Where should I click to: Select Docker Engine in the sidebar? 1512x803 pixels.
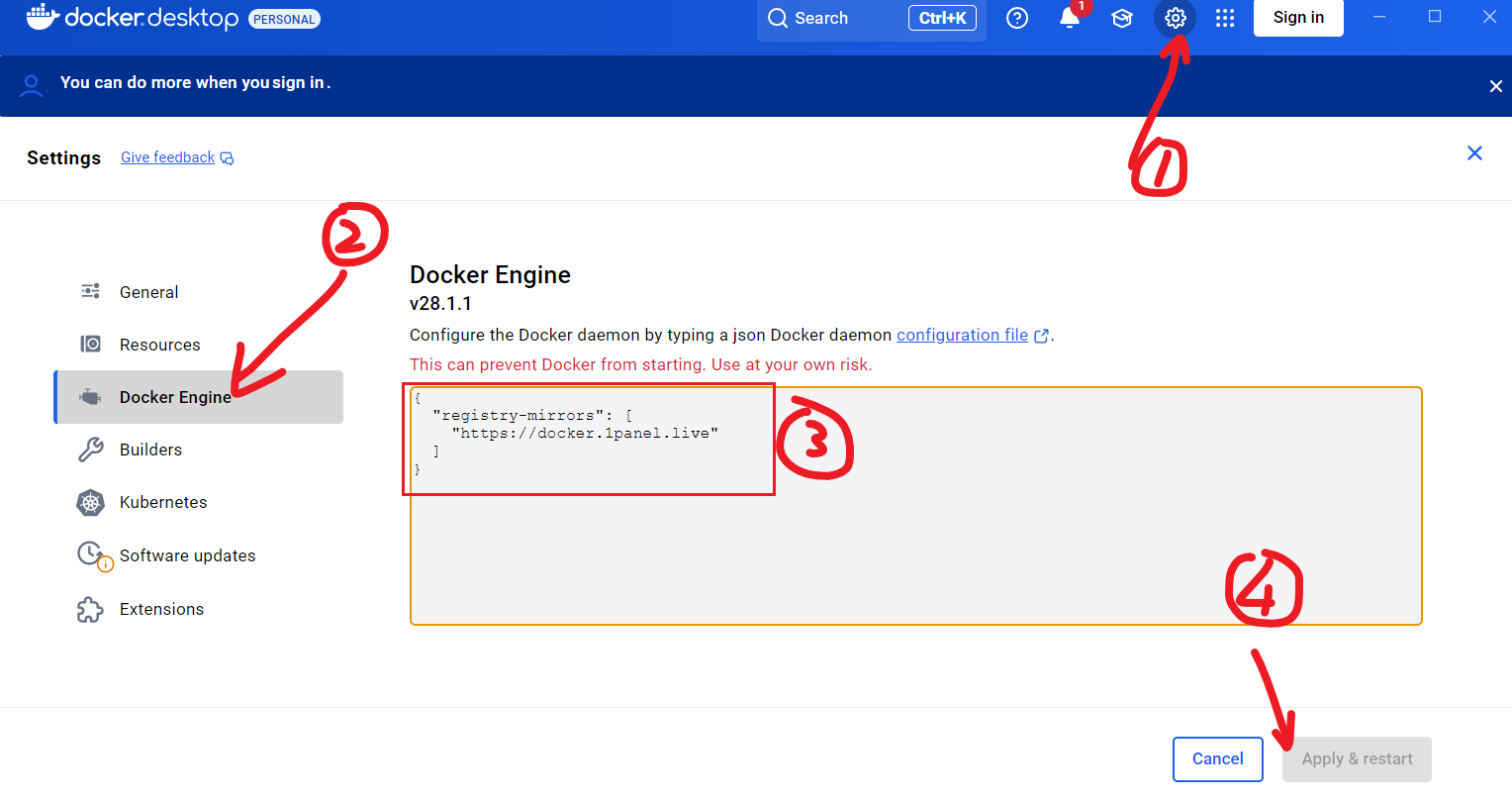175,397
